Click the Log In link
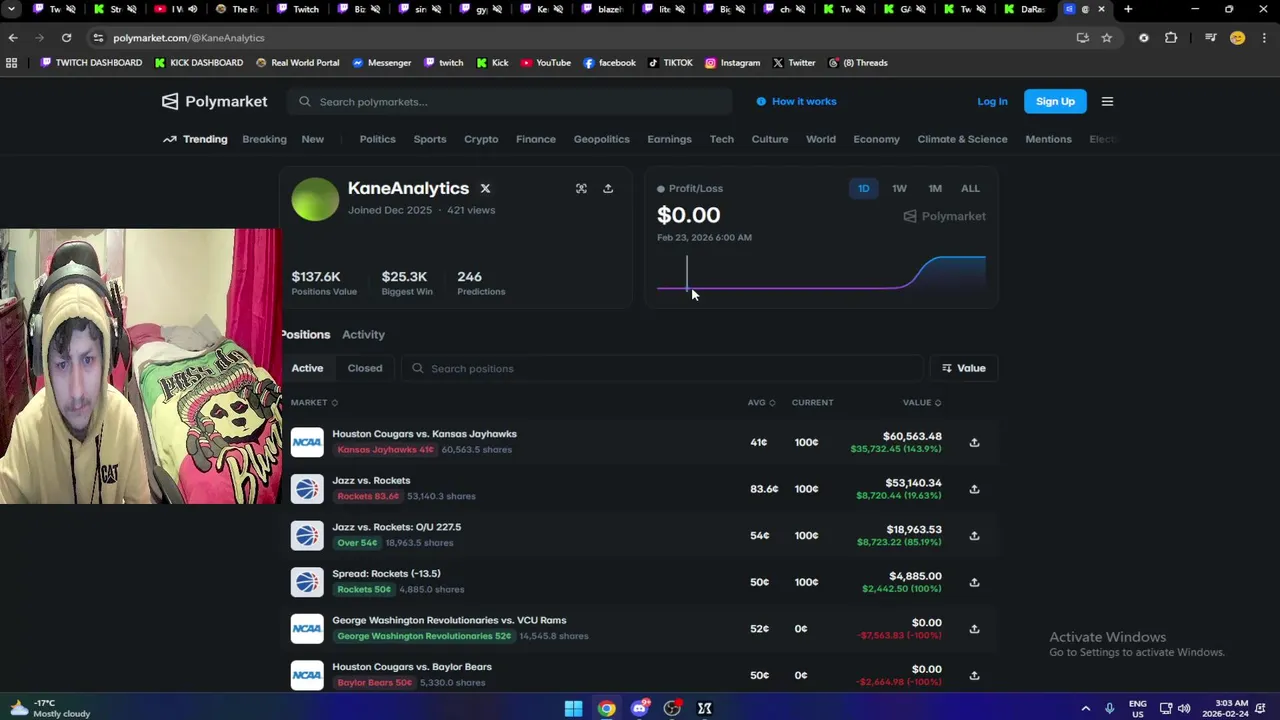Image resolution: width=1280 pixels, height=720 pixels. pyautogui.click(x=992, y=101)
